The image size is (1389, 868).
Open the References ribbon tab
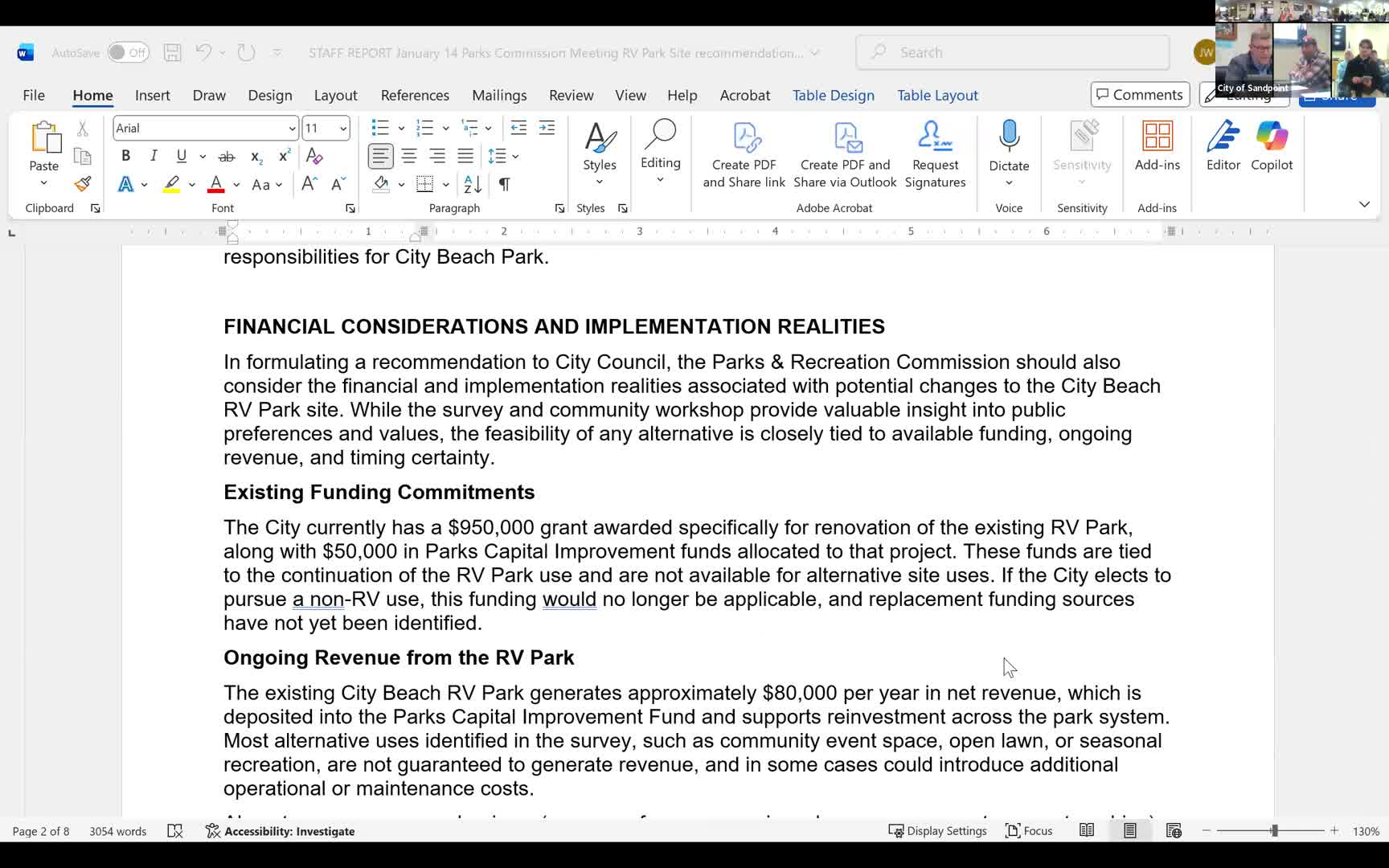(415, 95)
